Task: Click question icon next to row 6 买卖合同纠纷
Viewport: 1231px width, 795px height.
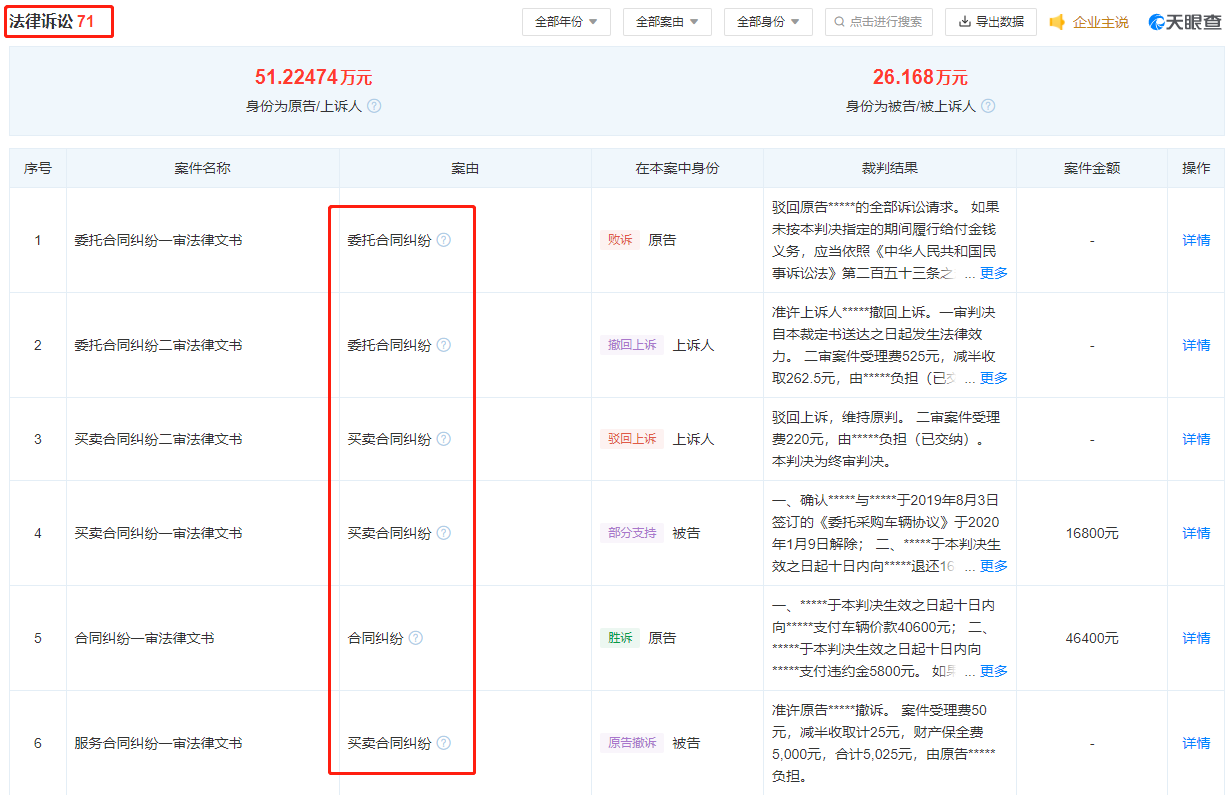Action: 444,743
